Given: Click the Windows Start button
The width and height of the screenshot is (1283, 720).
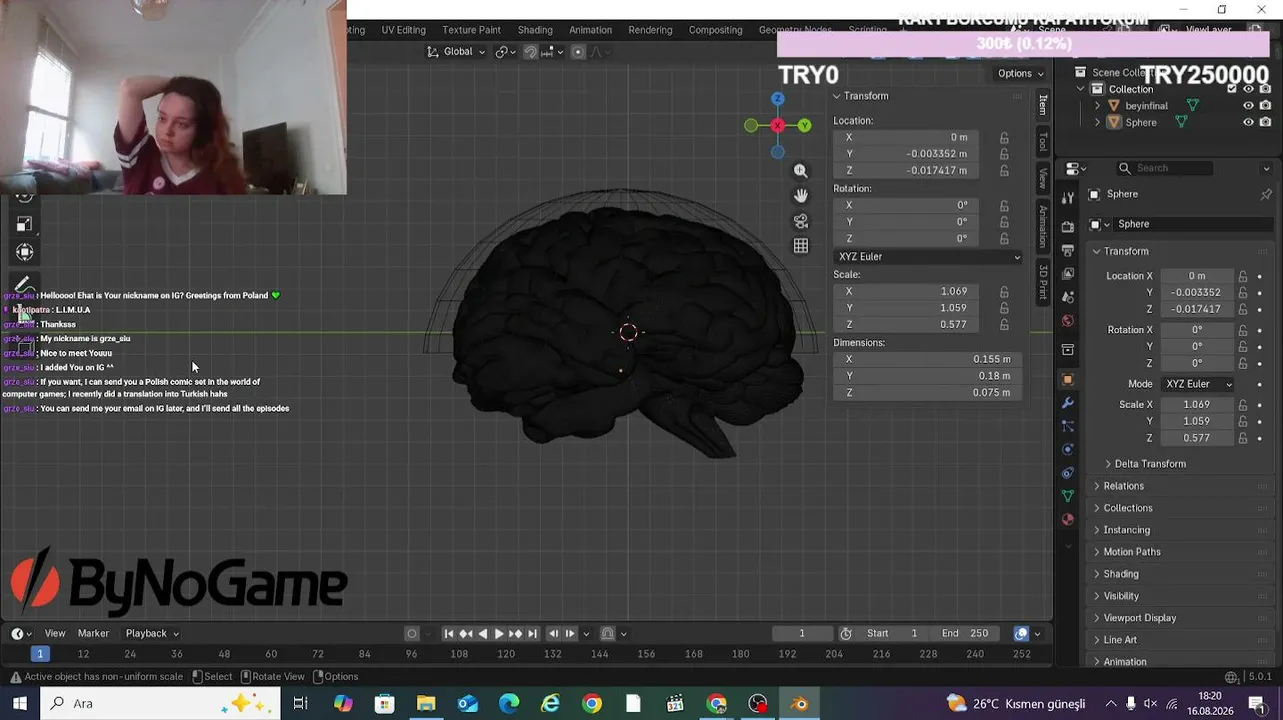Looking at the screenshot, I should 19,704.
